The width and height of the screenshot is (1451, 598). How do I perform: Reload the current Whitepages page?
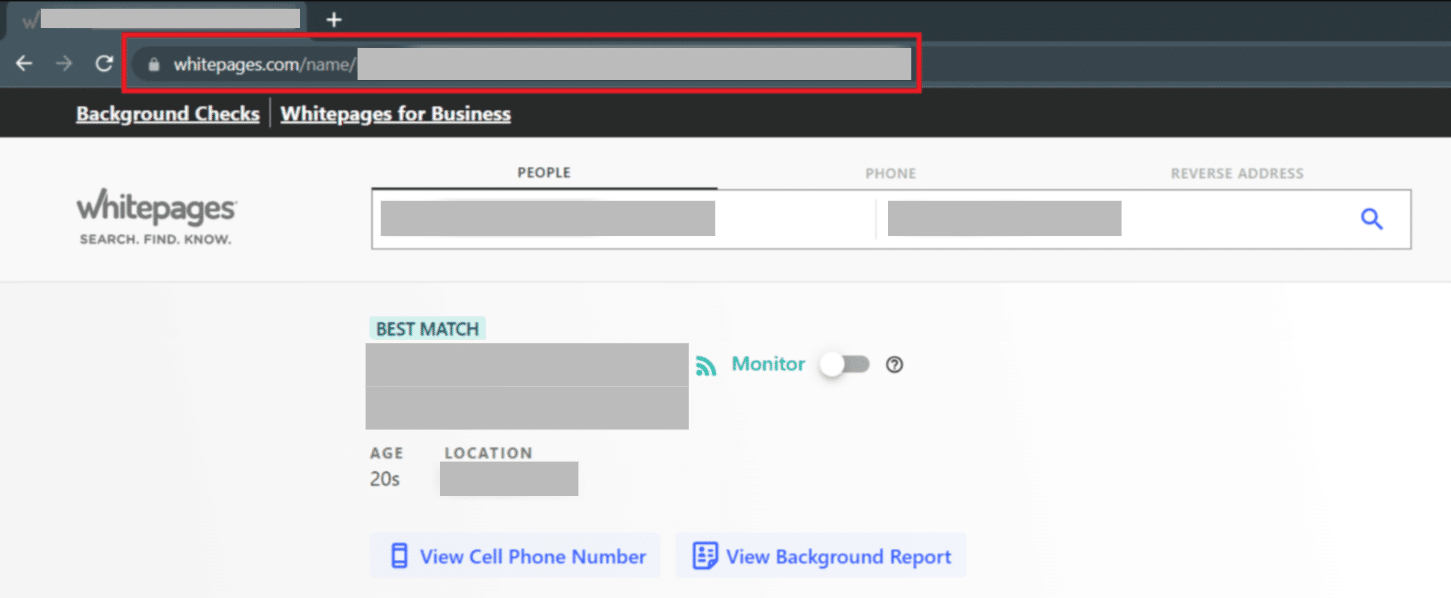(104, 64)
